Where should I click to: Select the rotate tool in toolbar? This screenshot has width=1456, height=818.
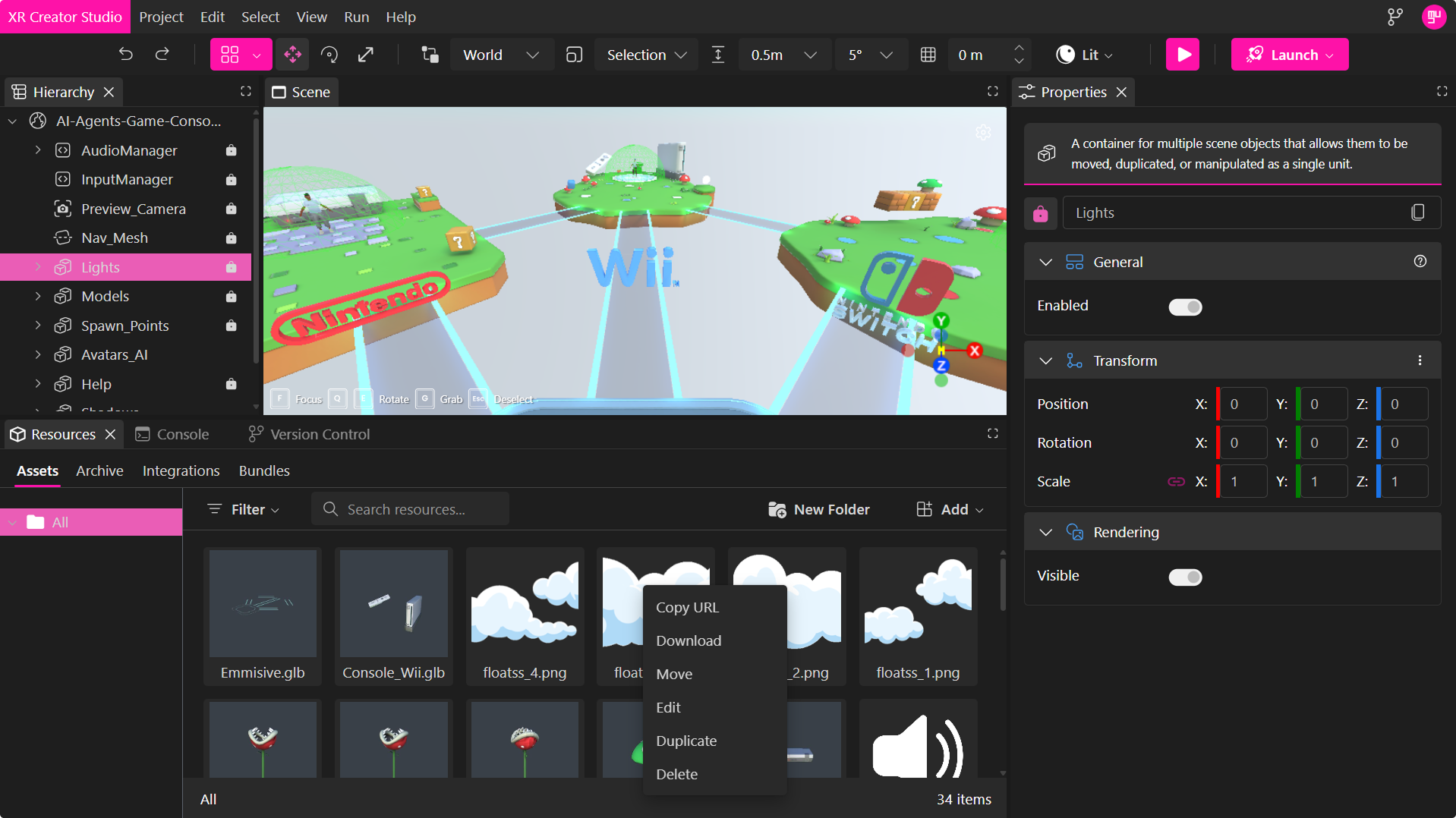click(x=329, y=55)
